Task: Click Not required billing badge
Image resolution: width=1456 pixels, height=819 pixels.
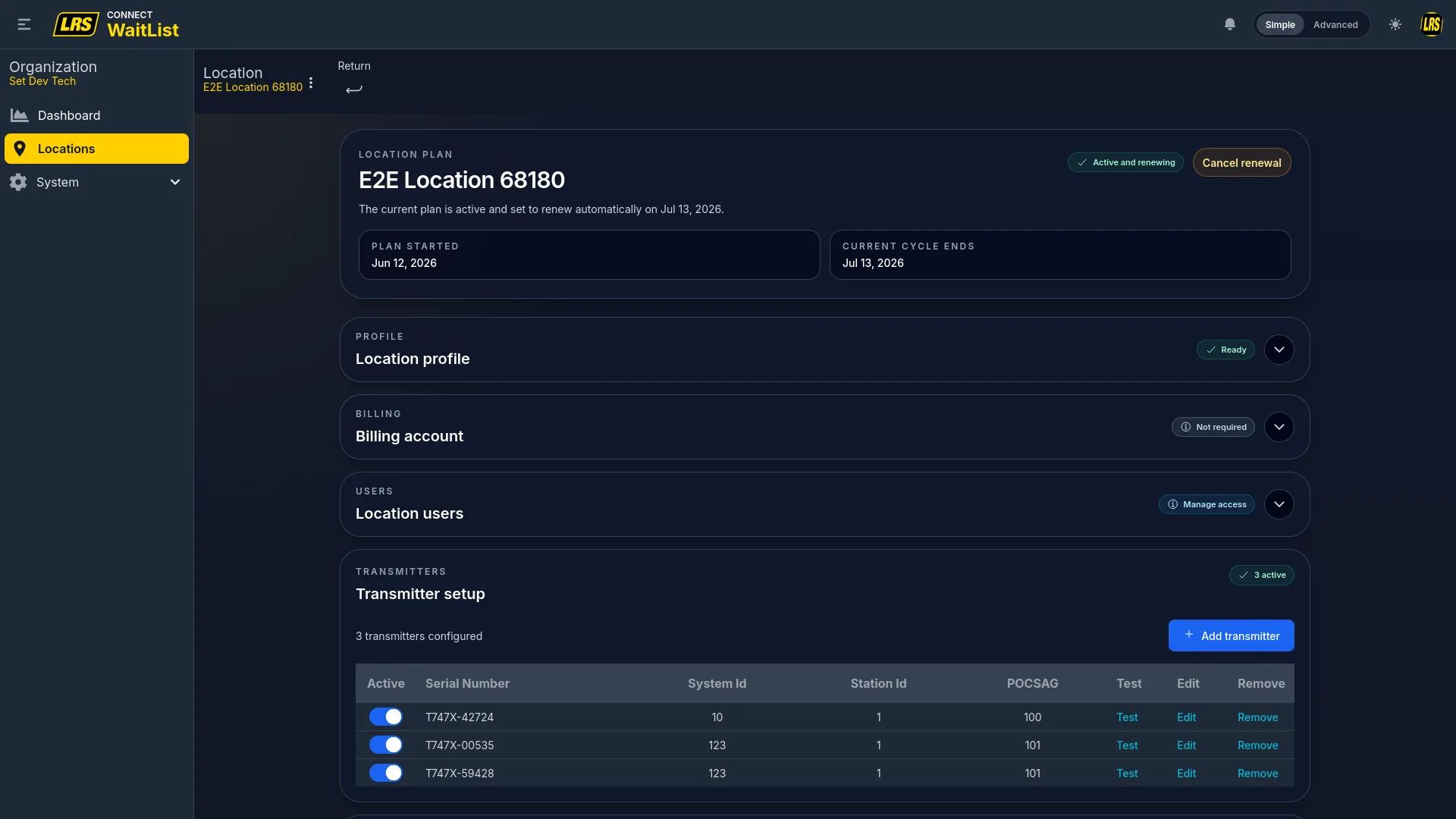Action: (x=1213, y=427)
